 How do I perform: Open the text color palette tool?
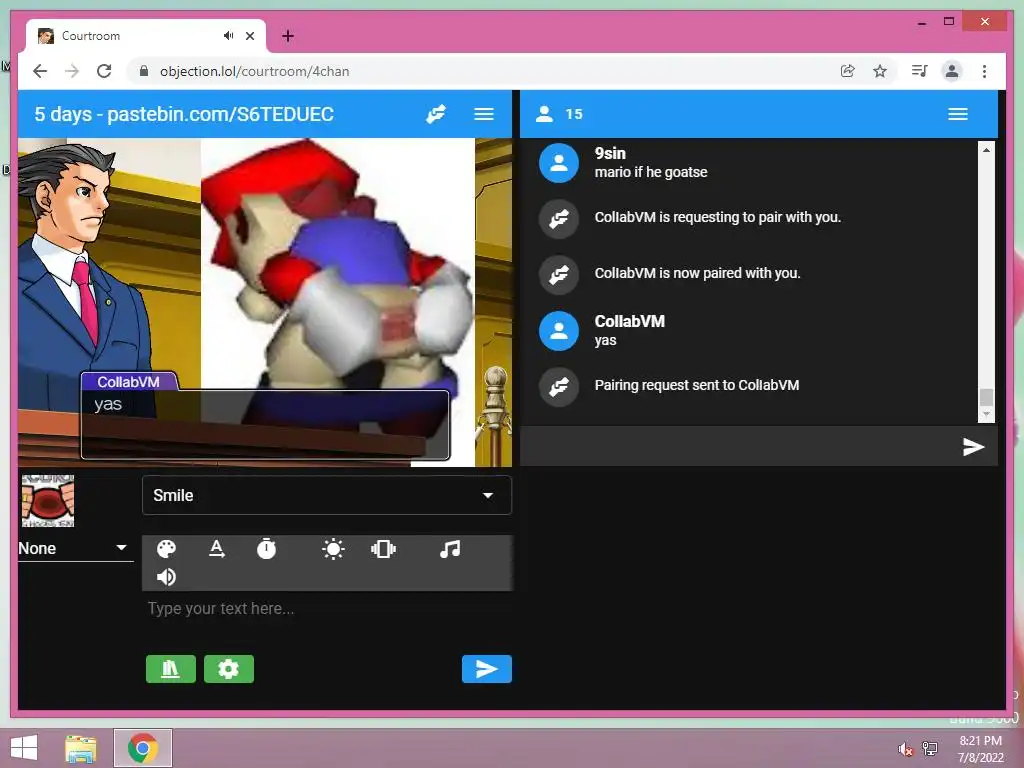(x=167, y=549)
